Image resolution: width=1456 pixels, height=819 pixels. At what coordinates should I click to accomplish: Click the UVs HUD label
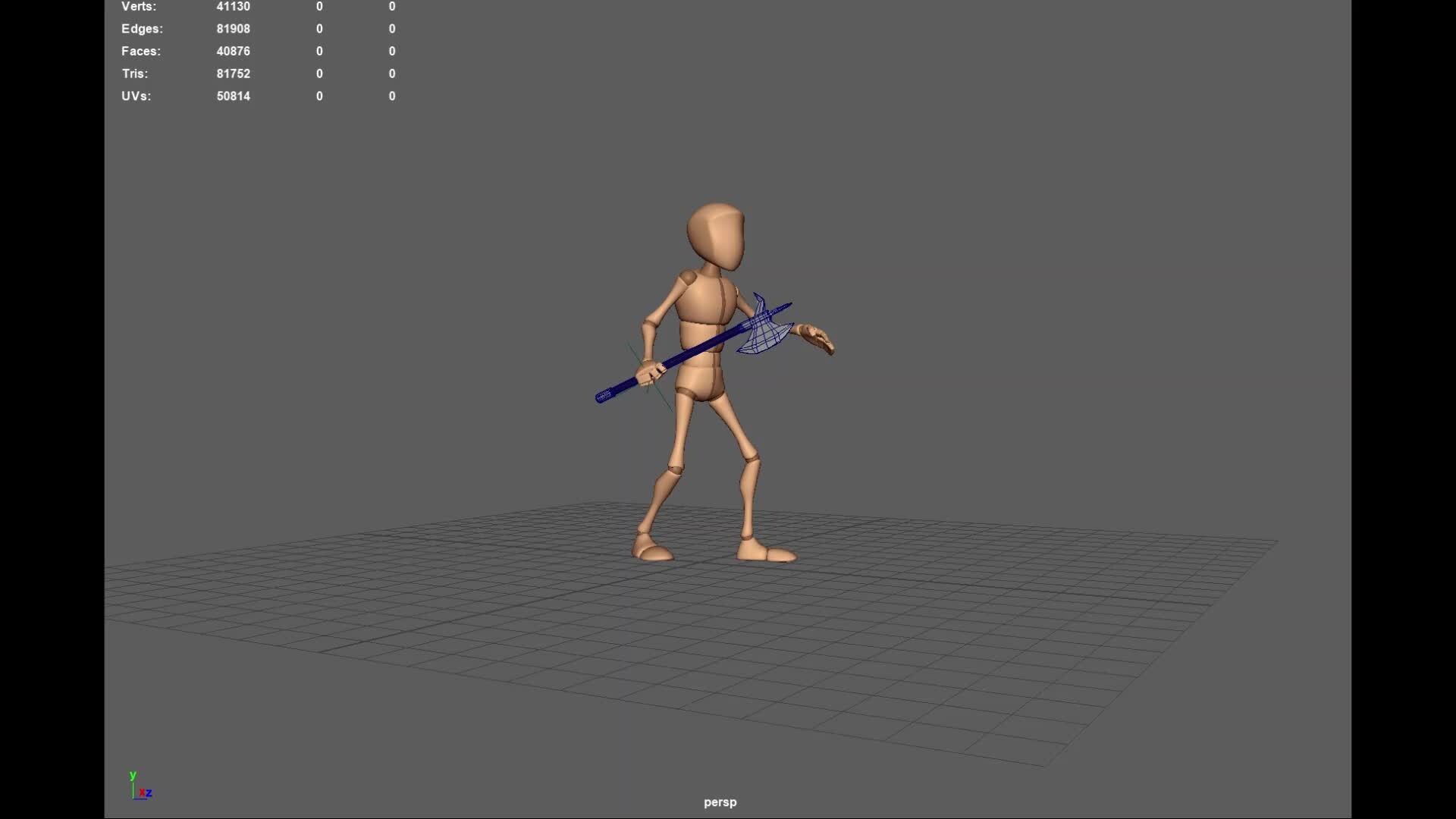pos(136,96)
